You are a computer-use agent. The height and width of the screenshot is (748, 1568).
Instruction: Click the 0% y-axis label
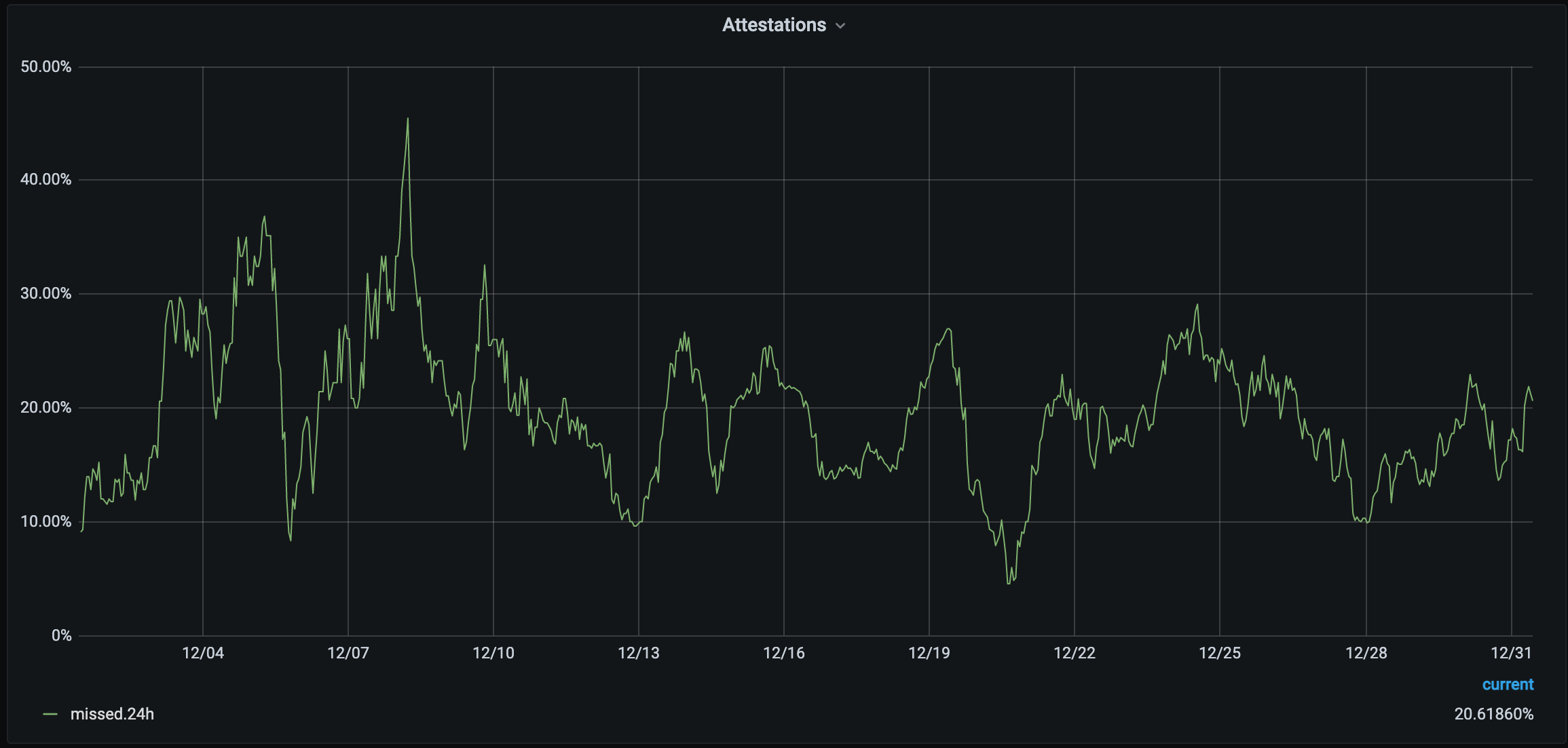pyautogui.click(x=61, y=635)
